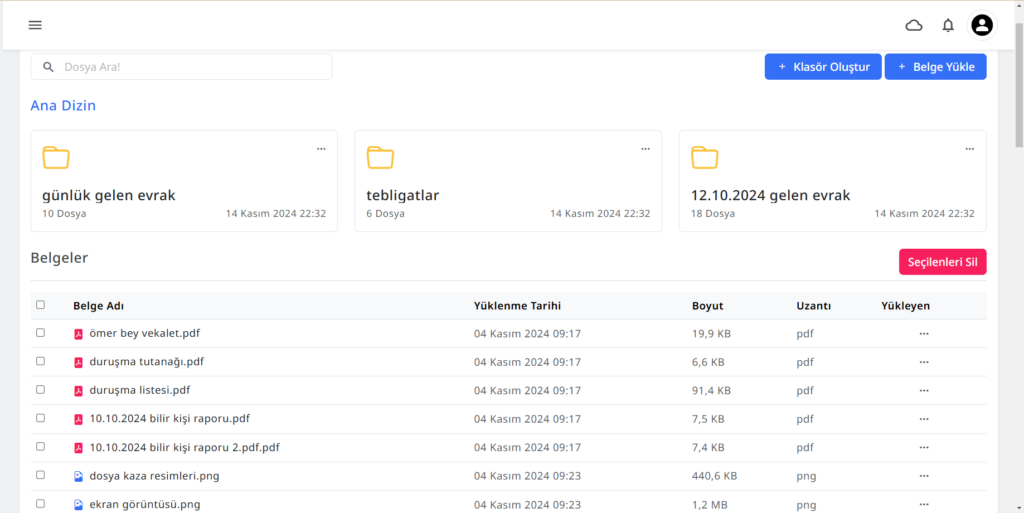Click PDF icon of ömer bey vekalet.pdf

tap(79, 334)
